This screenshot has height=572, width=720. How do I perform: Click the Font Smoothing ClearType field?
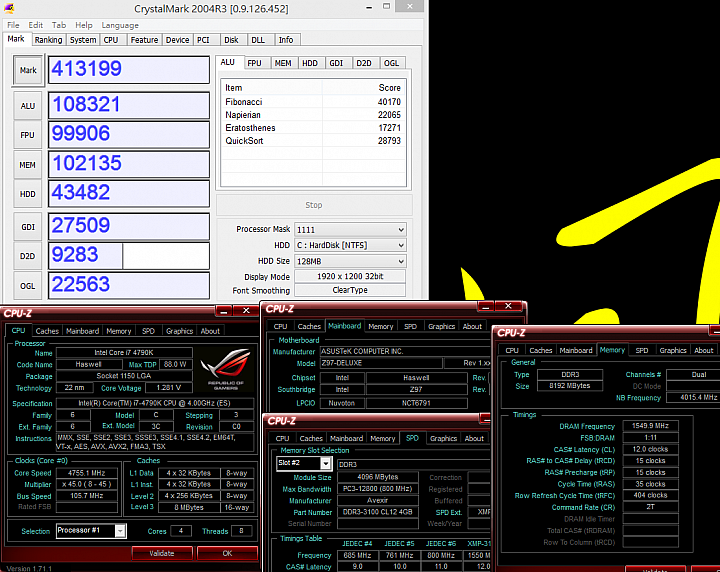[350, 290]
